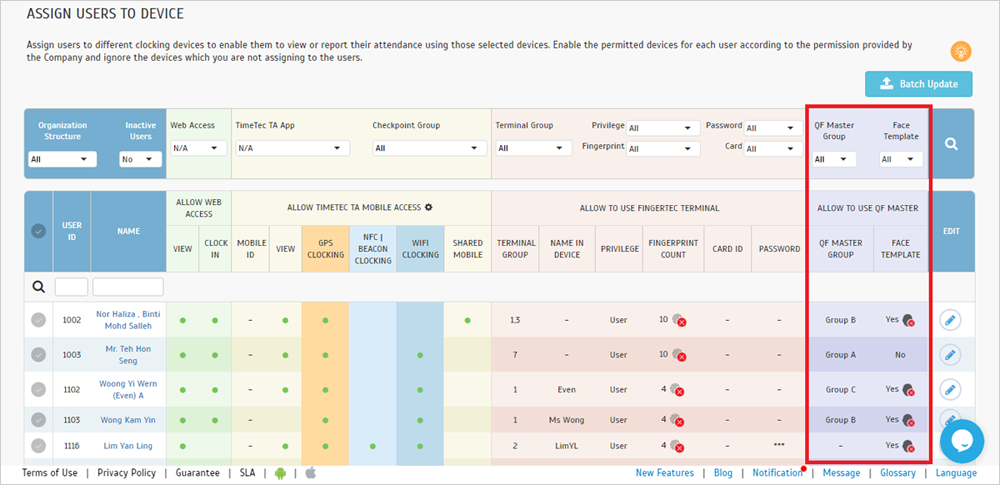The image size is (1000, 485).
Task: Click the Android icon in footer
Action: (x=280, y=473)
